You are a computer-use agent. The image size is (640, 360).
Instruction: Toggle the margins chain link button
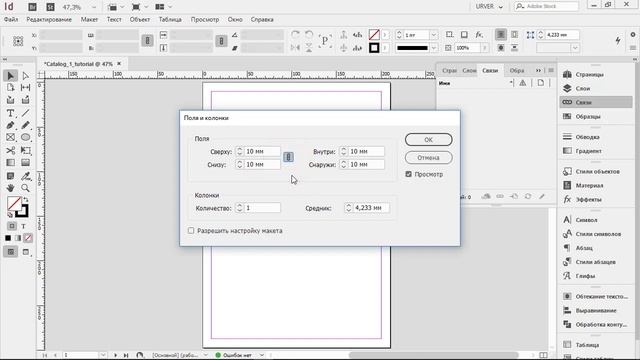click(x=288, y=157)
